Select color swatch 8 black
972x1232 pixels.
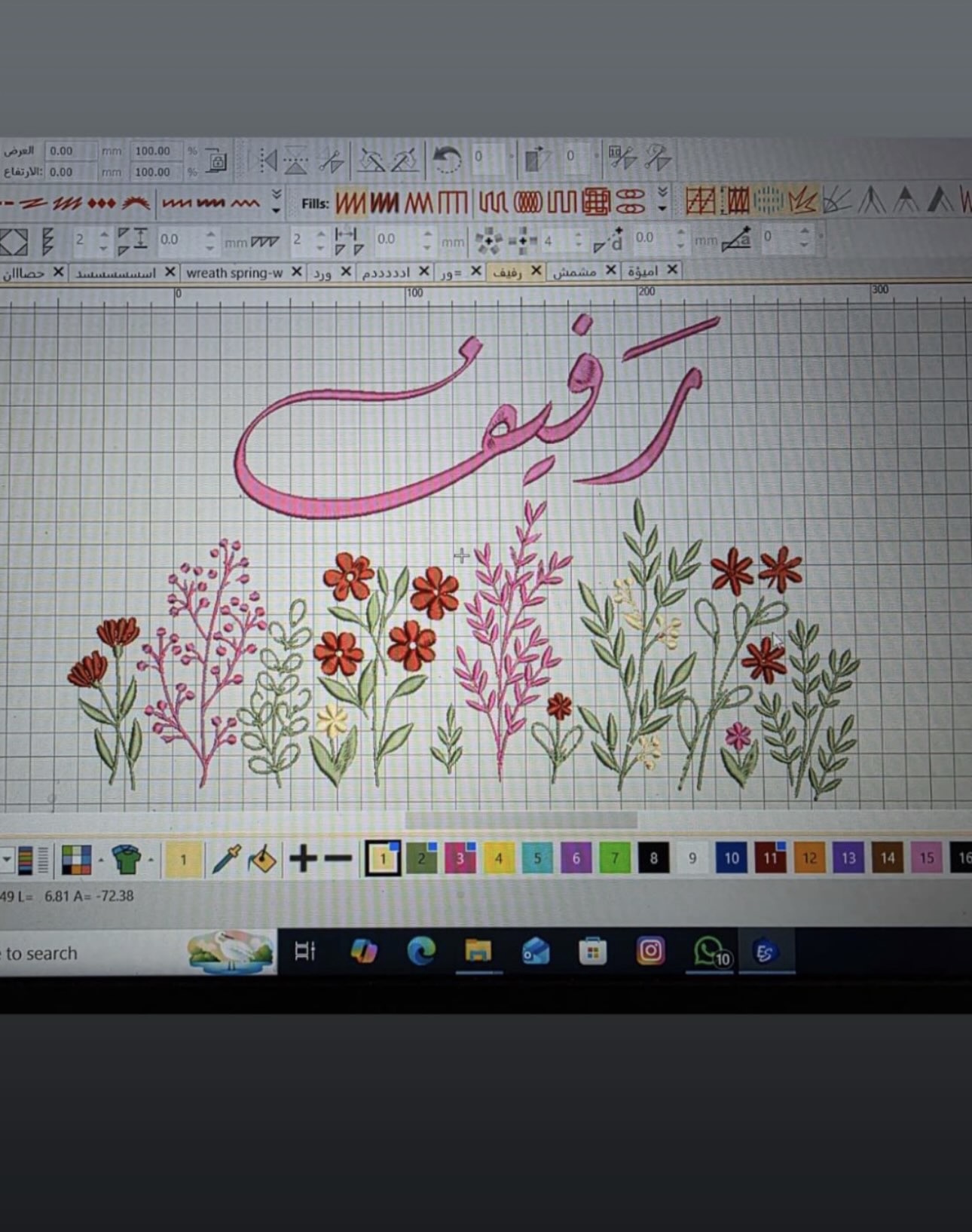tap(653, 858)
